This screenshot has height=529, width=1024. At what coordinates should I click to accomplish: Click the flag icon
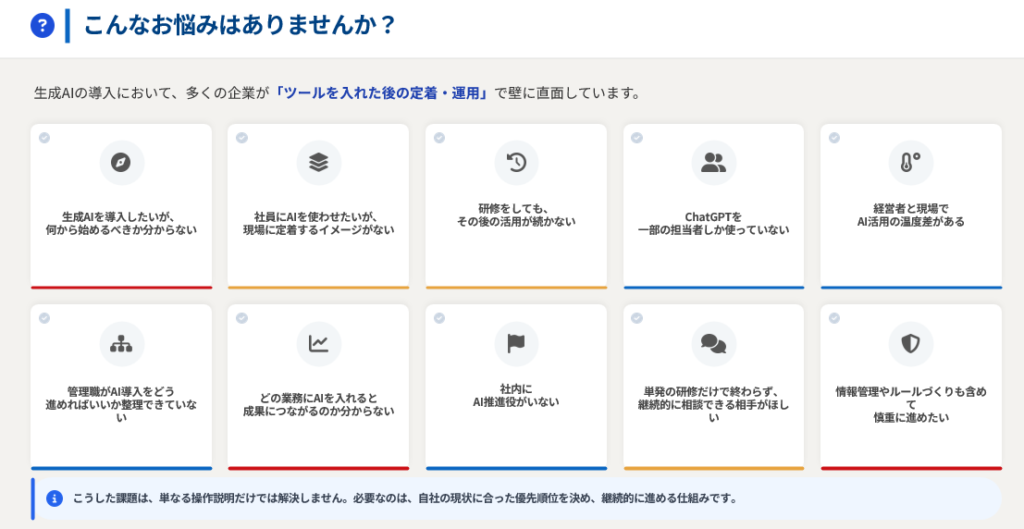516,344
